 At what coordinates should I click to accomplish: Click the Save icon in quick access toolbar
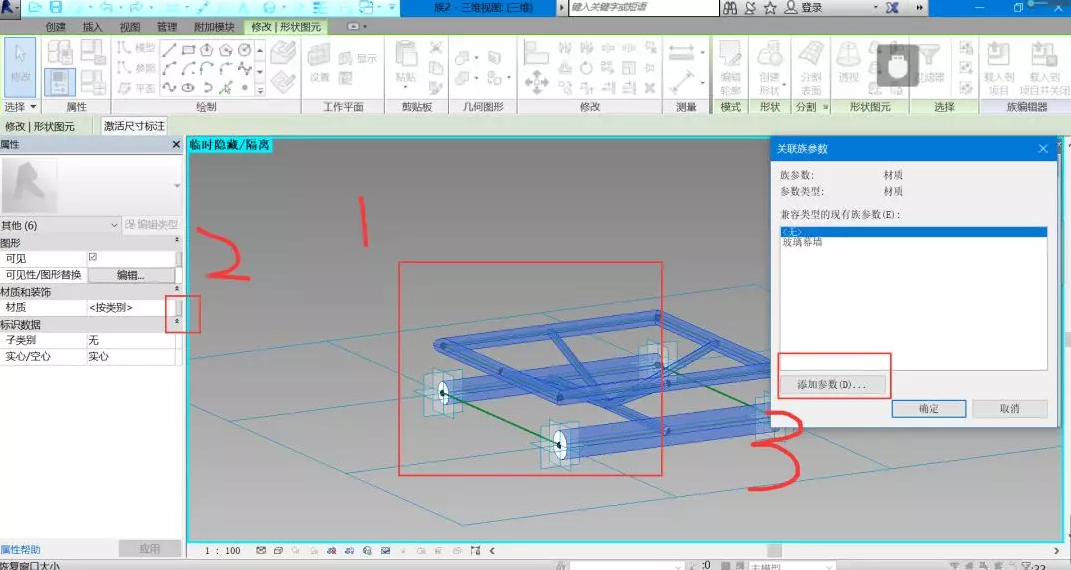(x=58, y=7)
